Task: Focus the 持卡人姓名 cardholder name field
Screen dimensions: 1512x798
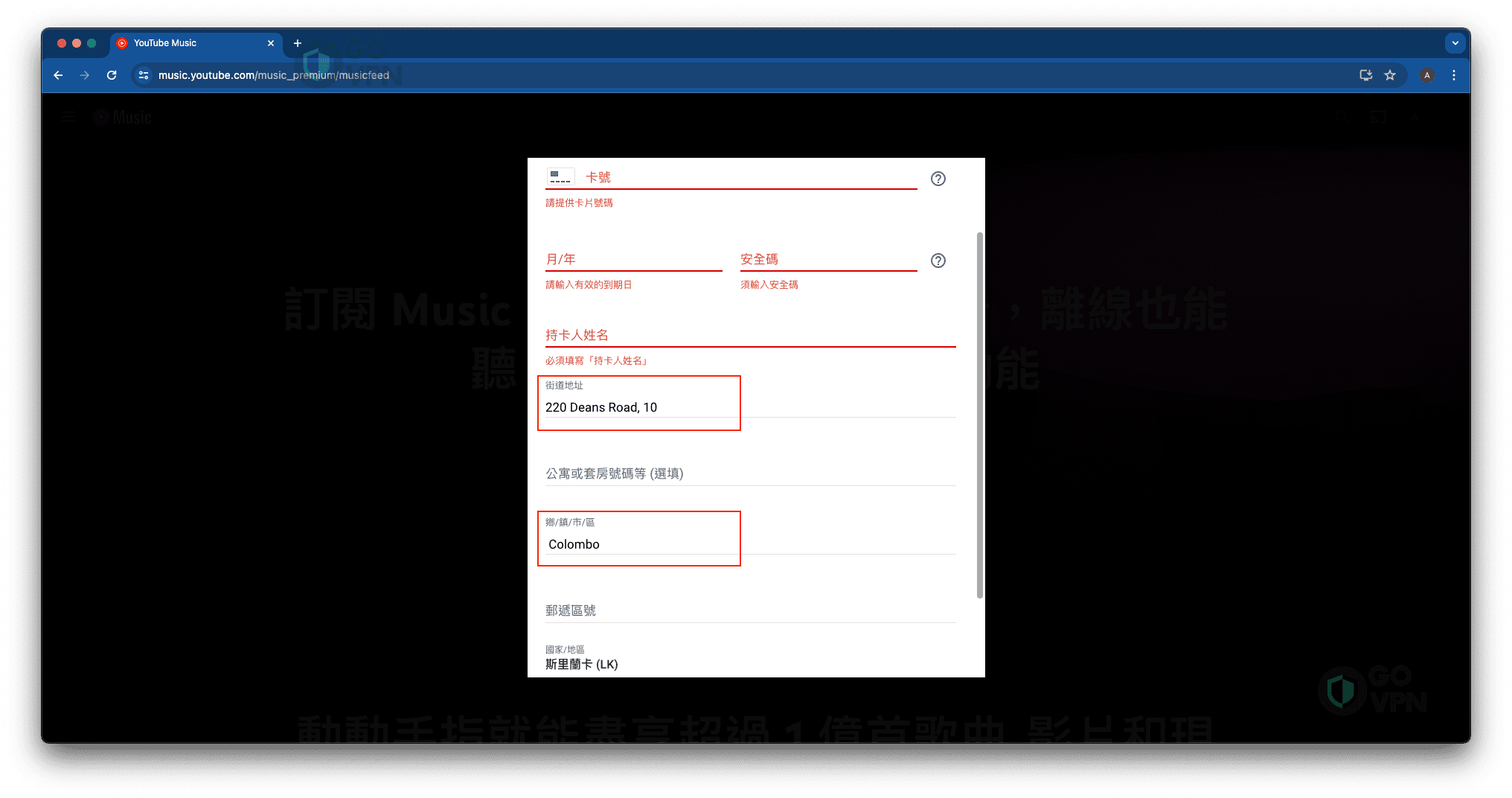Action: click(x=750, y=335)
